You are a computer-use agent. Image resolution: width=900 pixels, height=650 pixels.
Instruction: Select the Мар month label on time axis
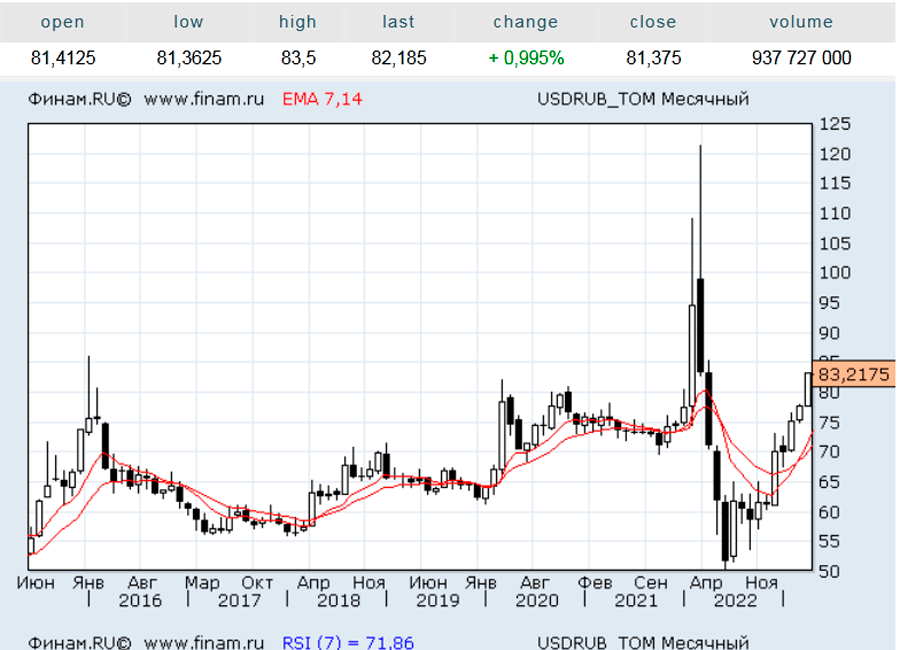202,582
